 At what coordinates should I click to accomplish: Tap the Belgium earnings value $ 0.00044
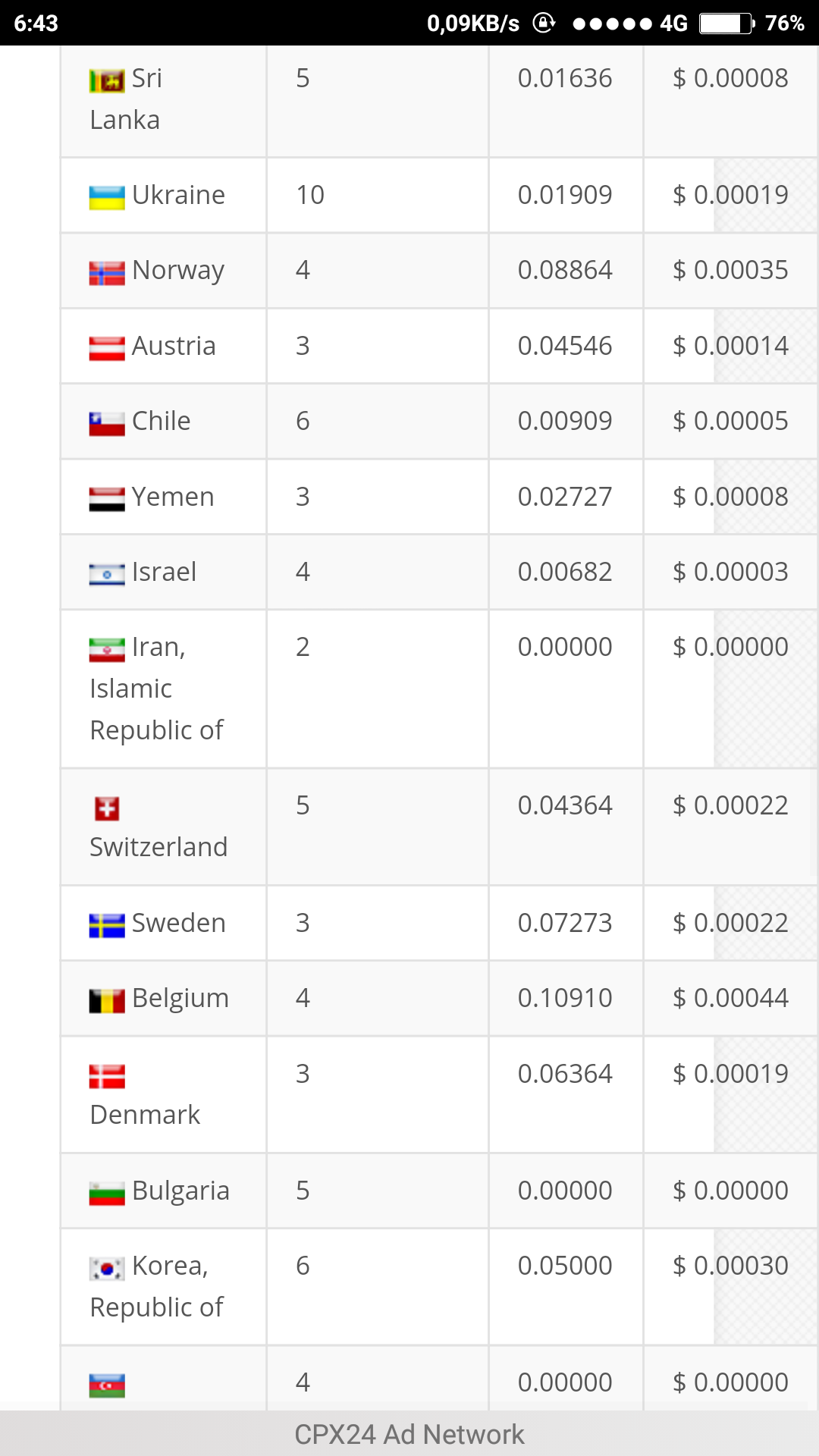730,998
